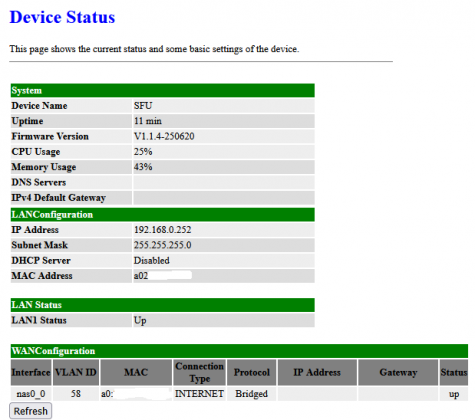Click the VLAN ID column header
The width and height of the screenshot is (475, 420).
click(76, 372)
